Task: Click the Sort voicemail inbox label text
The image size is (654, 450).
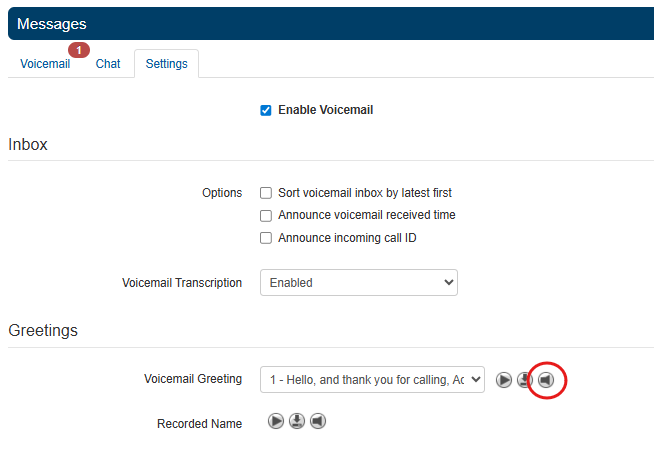Action: (365, 193)
